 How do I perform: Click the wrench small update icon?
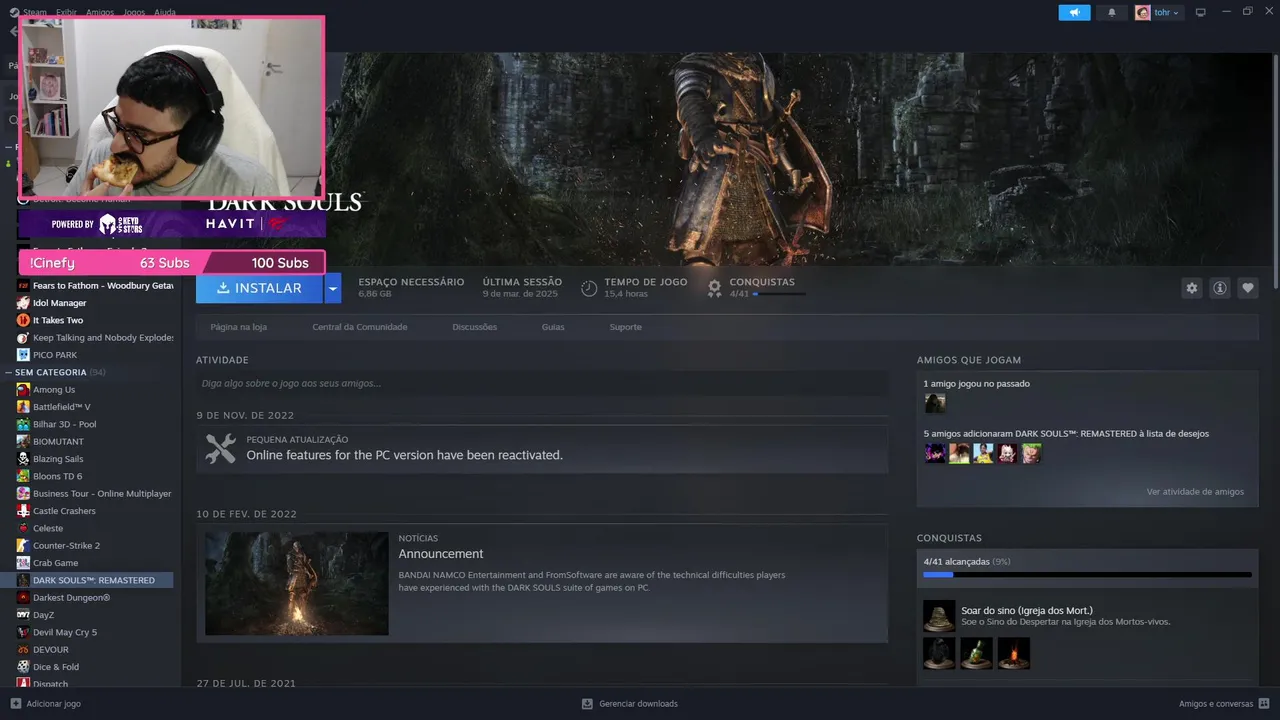(220, 448)
